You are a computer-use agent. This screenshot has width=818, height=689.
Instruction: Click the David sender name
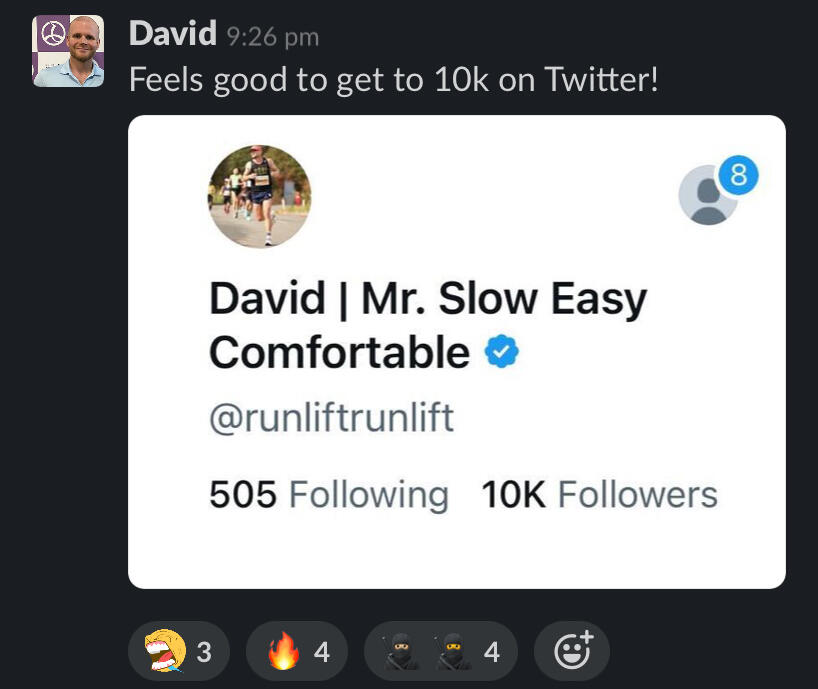point(172,34)
